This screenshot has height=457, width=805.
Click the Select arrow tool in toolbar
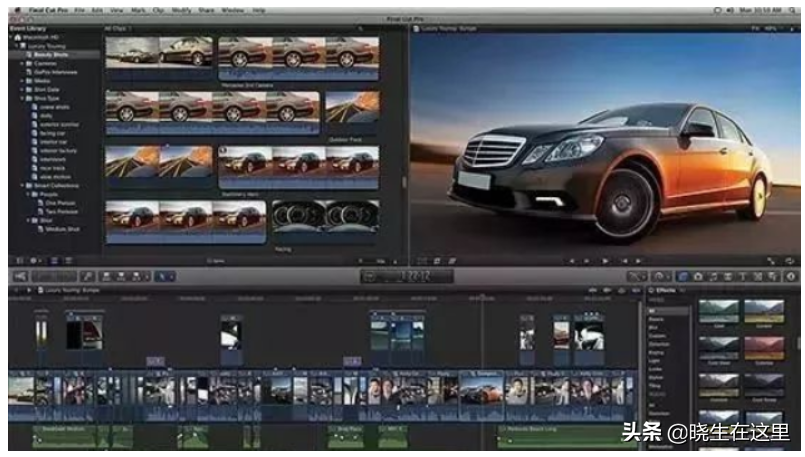(x=164, y=276)
